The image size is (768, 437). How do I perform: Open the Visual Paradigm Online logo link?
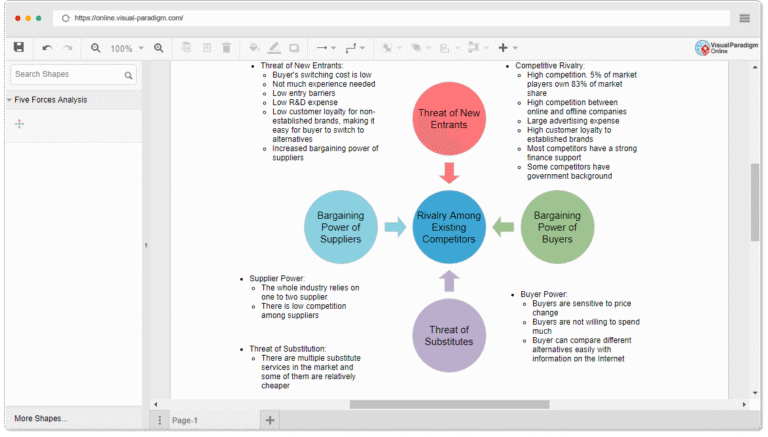(725, 48)
